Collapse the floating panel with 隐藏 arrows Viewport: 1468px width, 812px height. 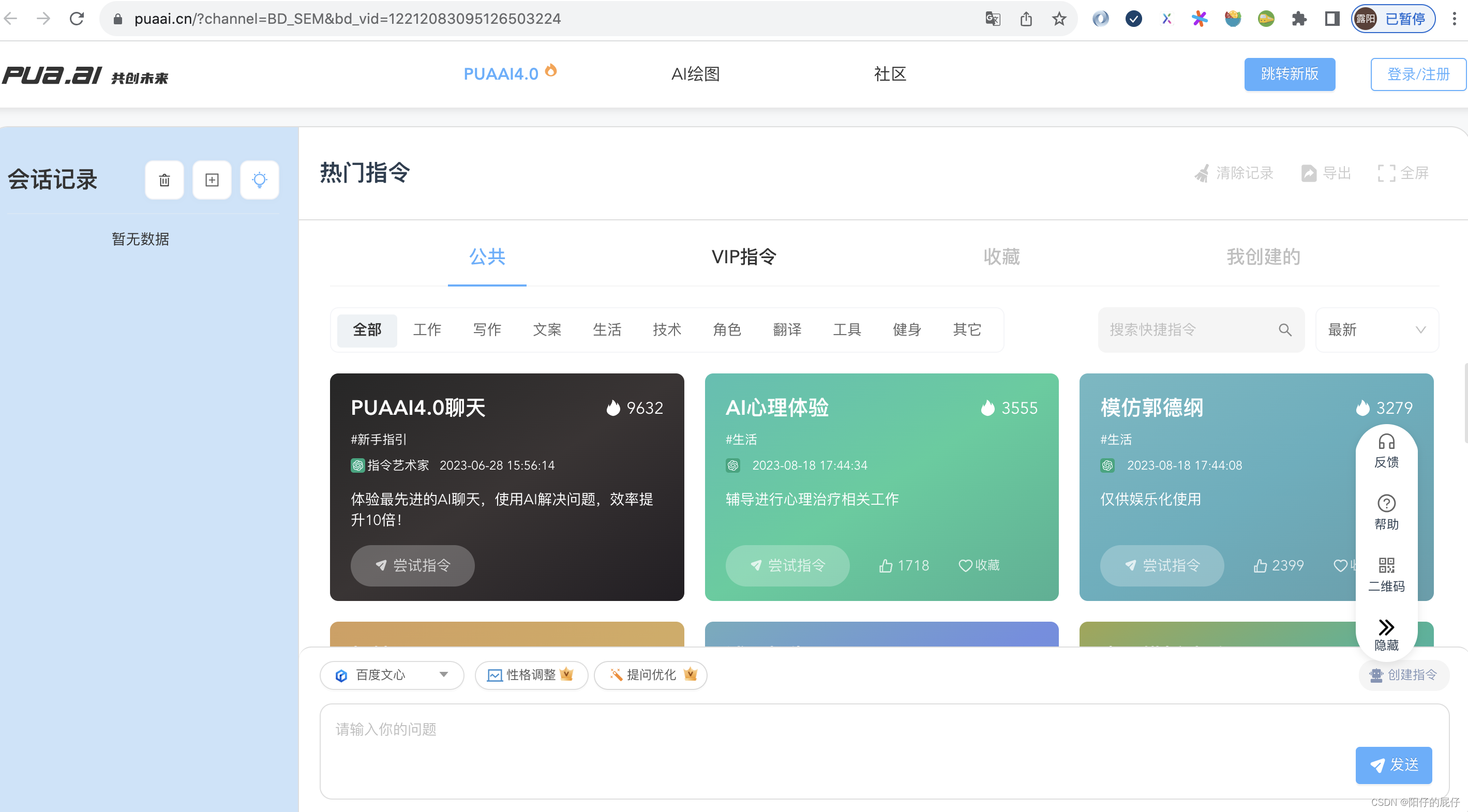(x=1386, y=627)
